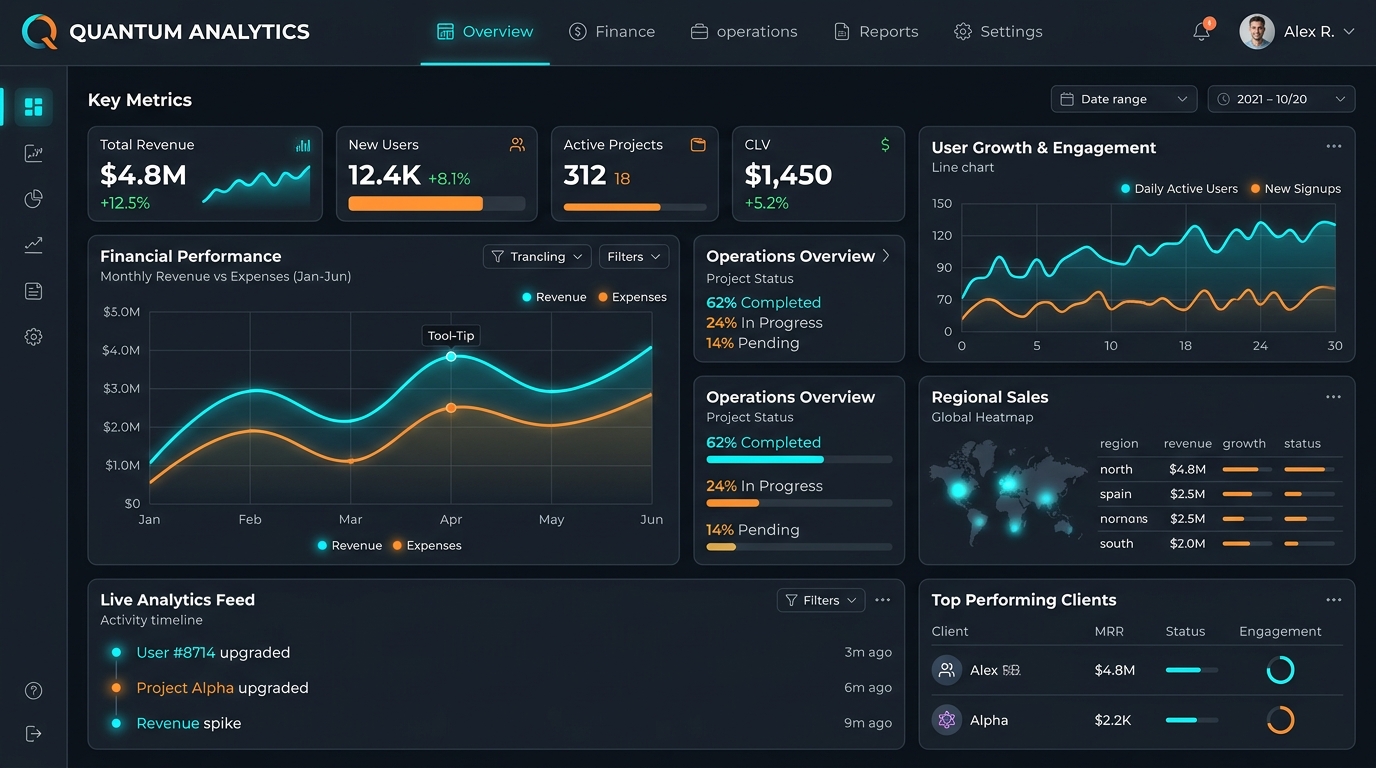Toggle the Daily Active Users legend series
The height and width of the screenshot is (768, 1376).
(1179, 188)
